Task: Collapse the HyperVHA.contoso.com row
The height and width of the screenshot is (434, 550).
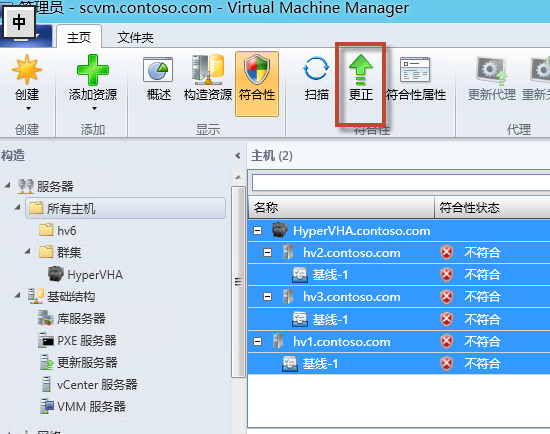Action: click(x=257, y=231)
